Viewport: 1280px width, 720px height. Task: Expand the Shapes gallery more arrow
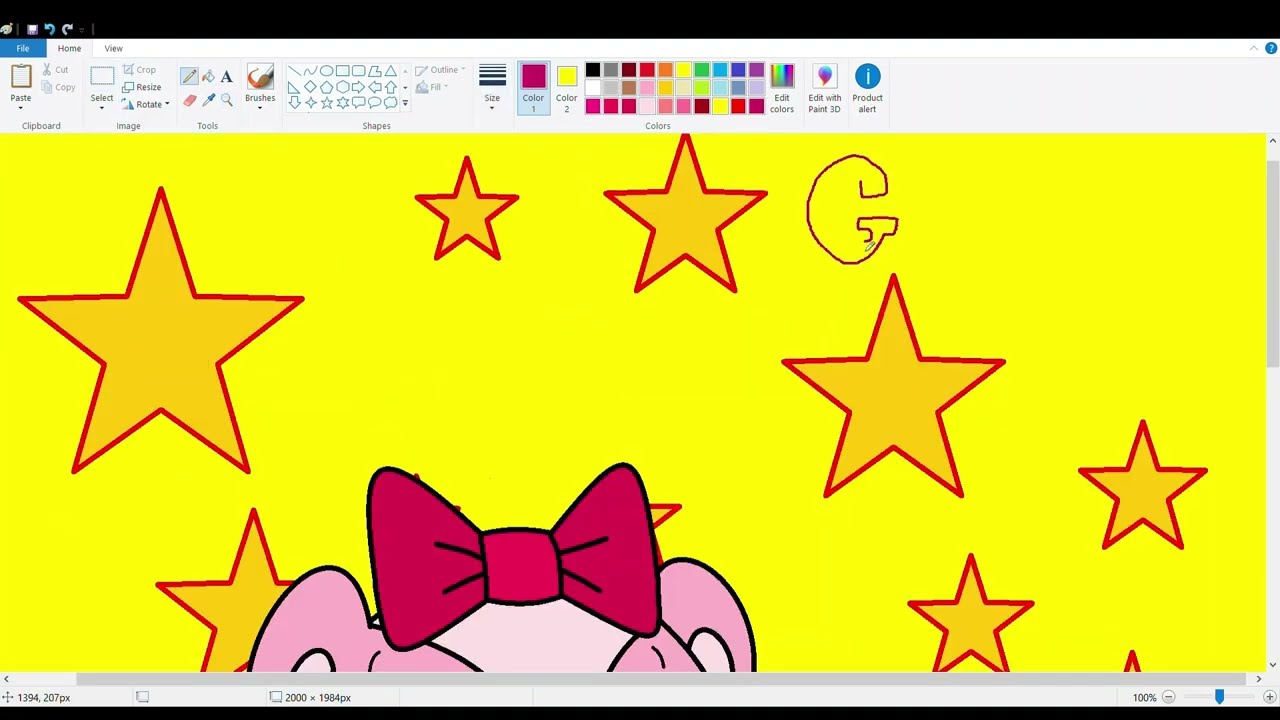coord(405,103)
